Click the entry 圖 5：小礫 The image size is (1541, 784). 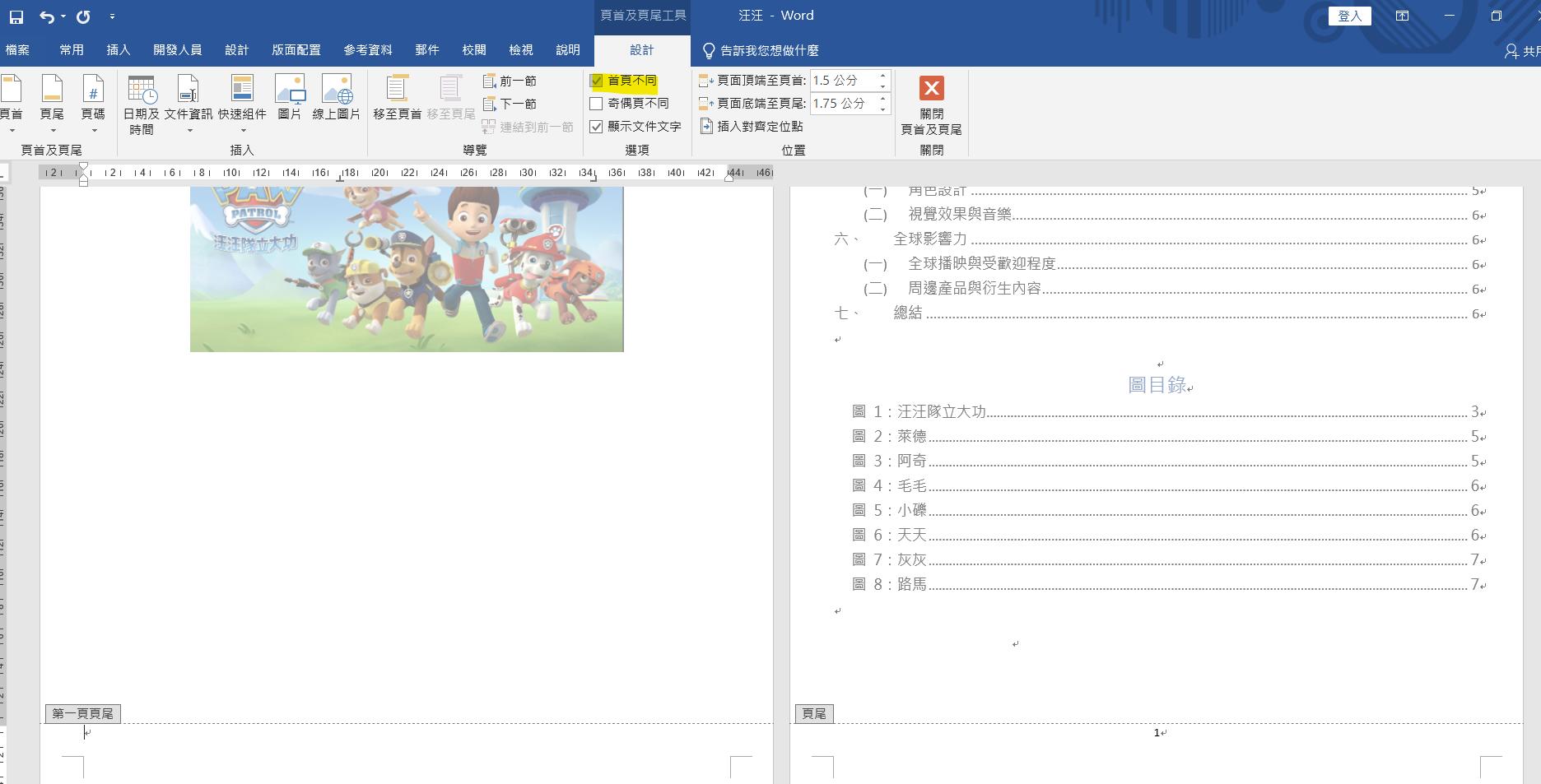1169,510
